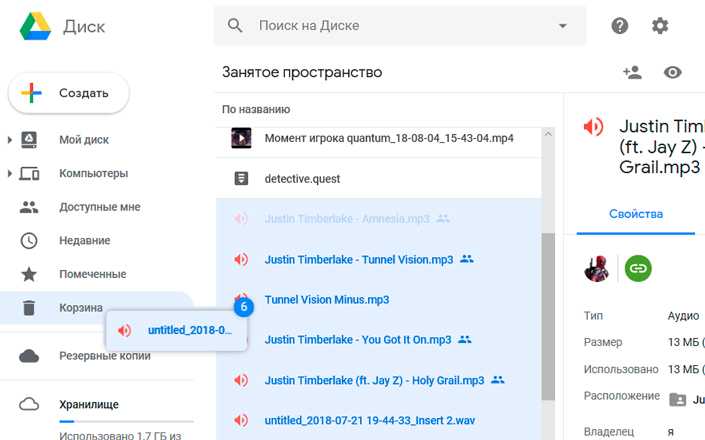Click the 'Аудио' type value
This screenshot has height=440, width=705.
pyautogui.click(x=683, y=316)
